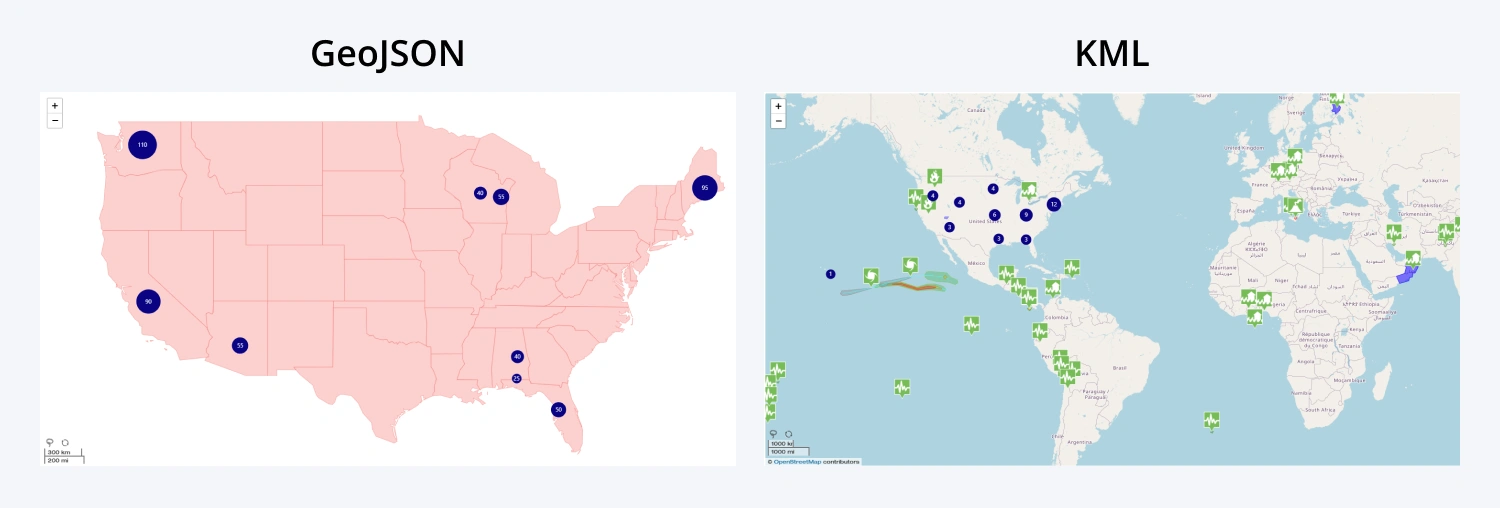Viewport: 1500px width, 508px height.
Task: Click the orange storm track in the Pacific
Action: tap(915, 287)
